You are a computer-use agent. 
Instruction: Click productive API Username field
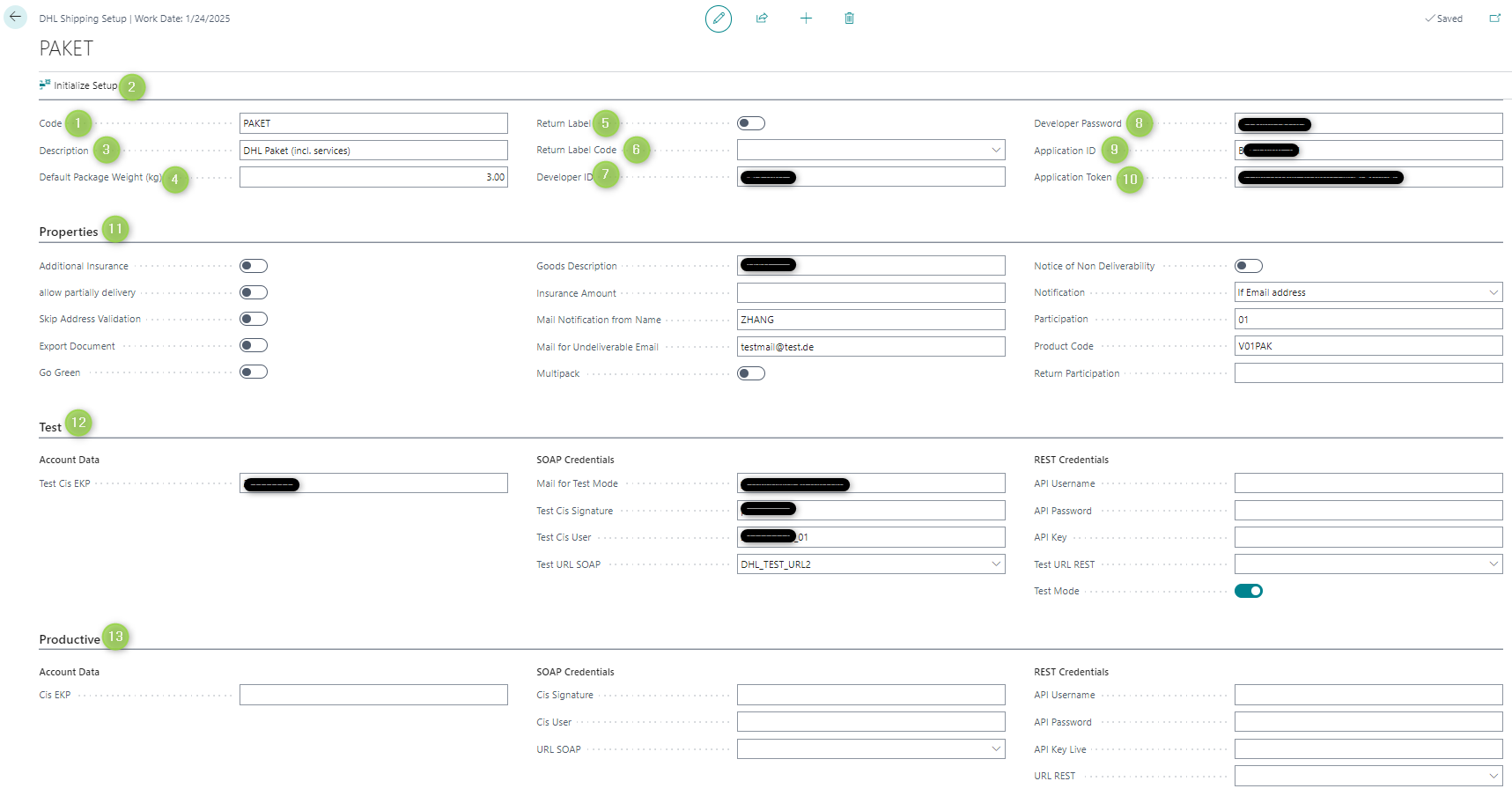(x=1368, y=695)
